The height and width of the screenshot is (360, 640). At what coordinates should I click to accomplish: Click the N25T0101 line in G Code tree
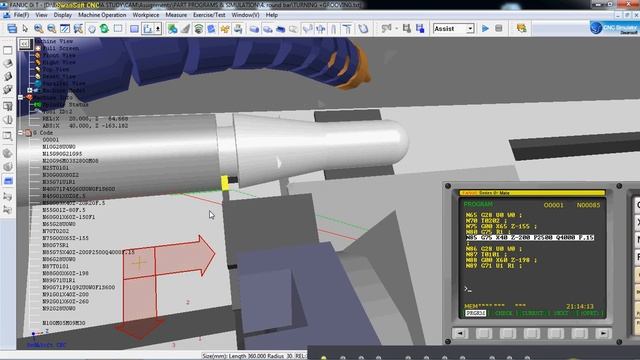coord(56,168)
